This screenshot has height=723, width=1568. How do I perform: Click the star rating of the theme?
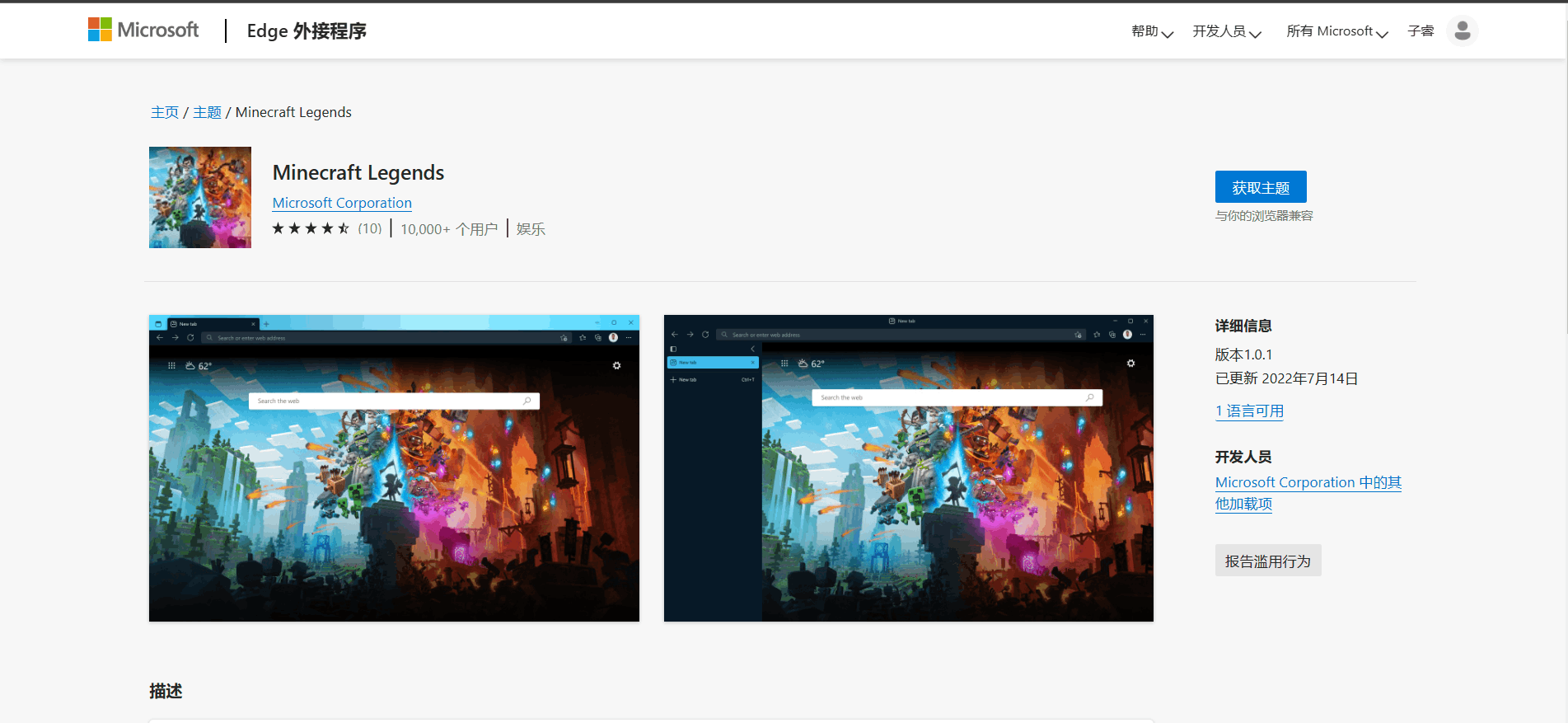point(311,228)
